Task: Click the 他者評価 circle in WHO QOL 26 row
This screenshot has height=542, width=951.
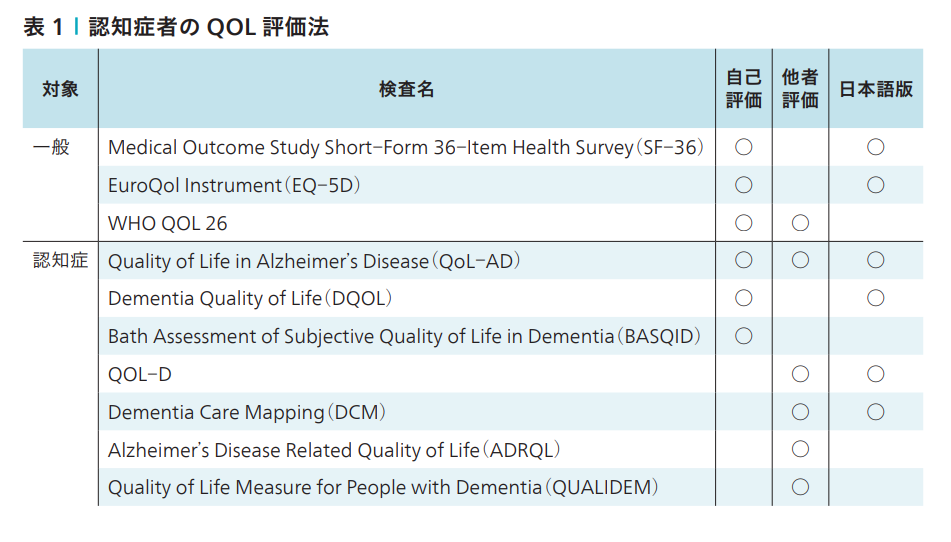Action: pyautogui.click(x=800, y=223)
